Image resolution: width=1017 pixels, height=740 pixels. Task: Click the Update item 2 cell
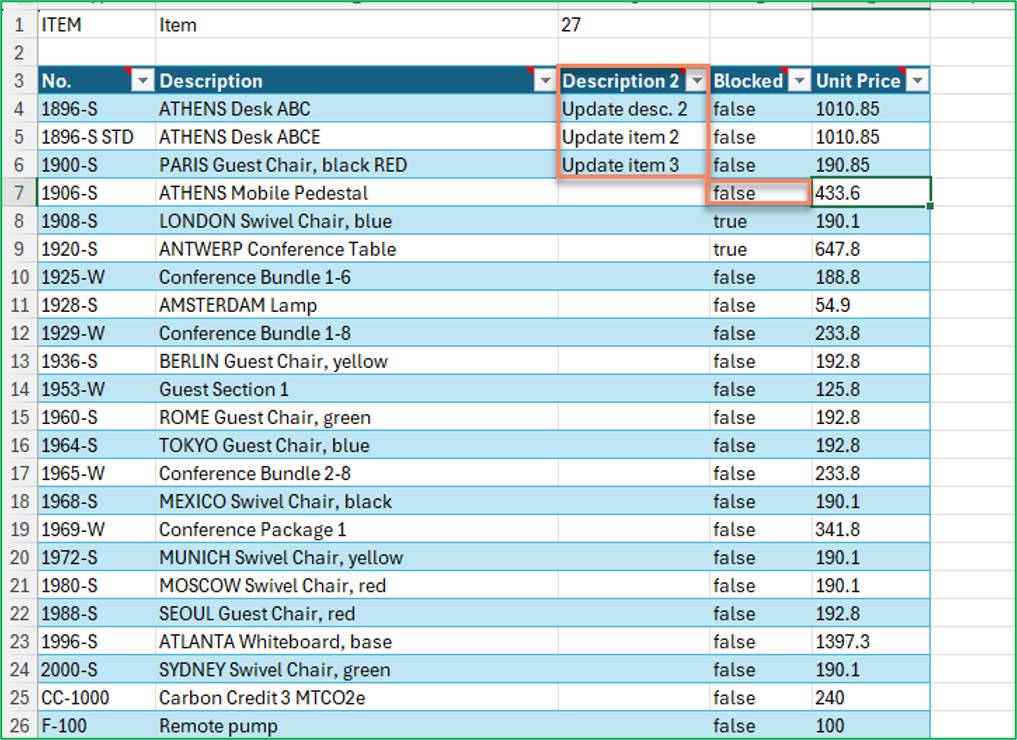634,137
